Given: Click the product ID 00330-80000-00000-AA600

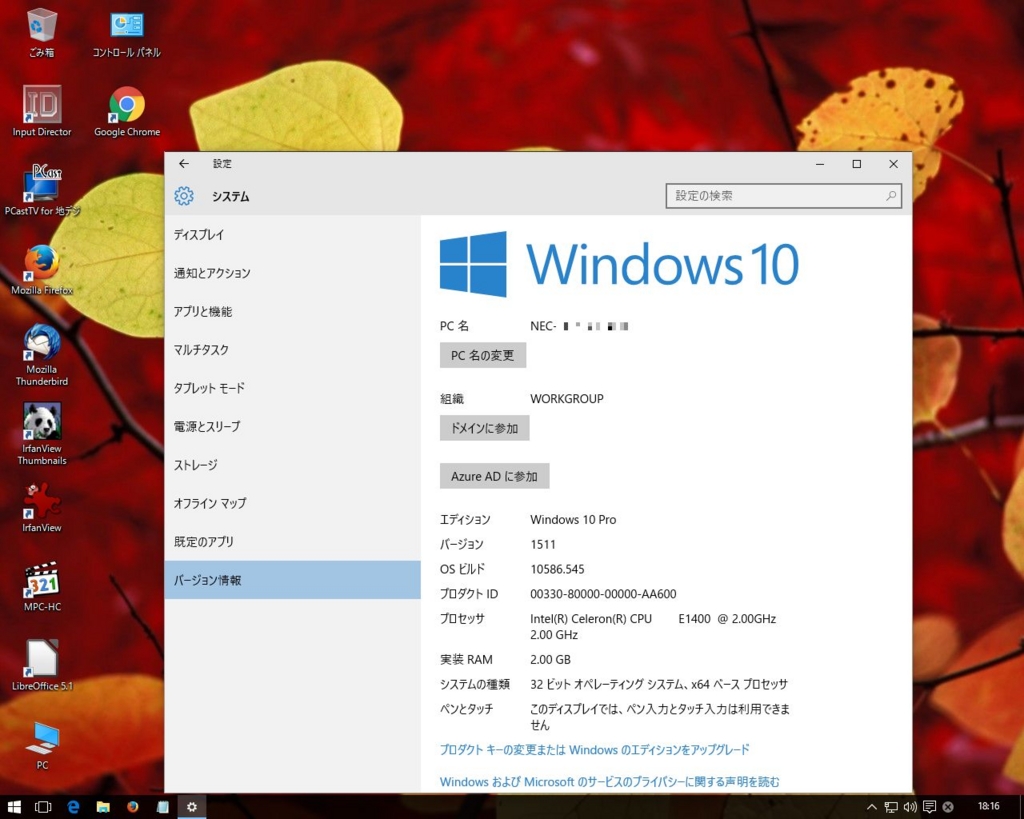Looking at the screenshot, I should point(603,594).
